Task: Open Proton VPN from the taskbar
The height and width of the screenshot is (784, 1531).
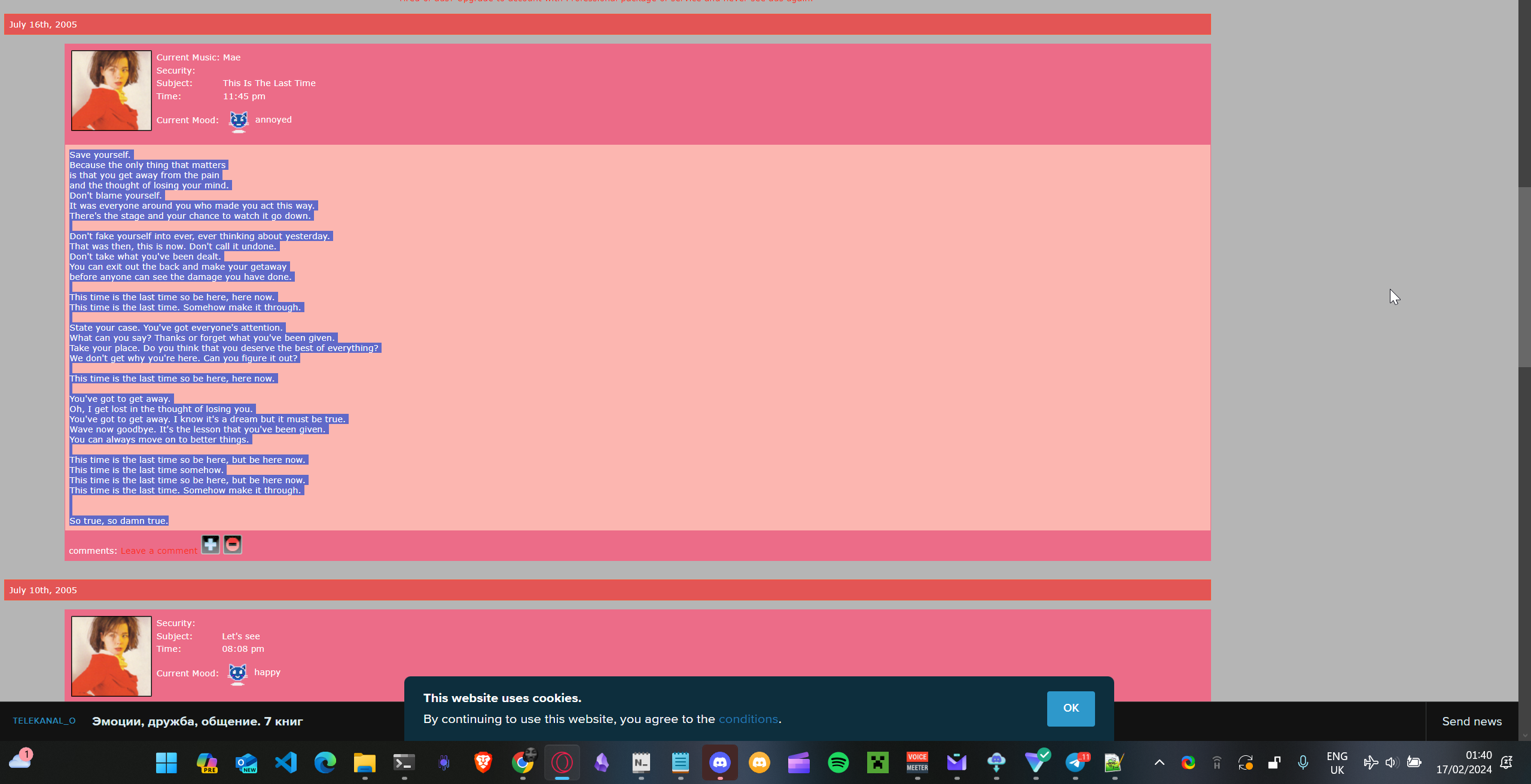Action: [x=1036, y=762]
